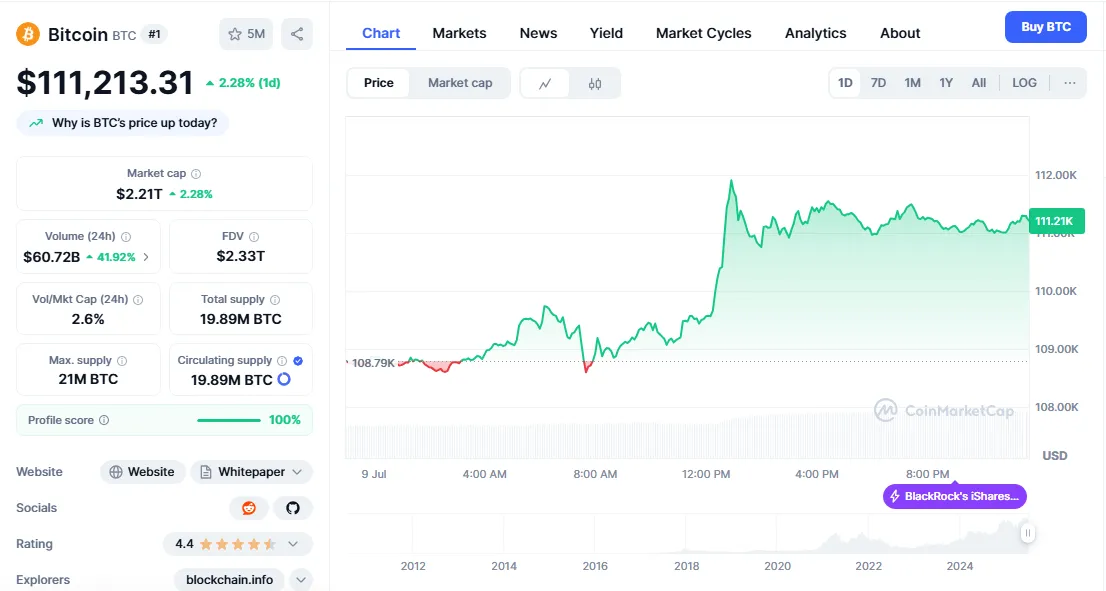The image size is (1106, 591).
Task: Click the Market cap info icon
Action: [196, 174]
